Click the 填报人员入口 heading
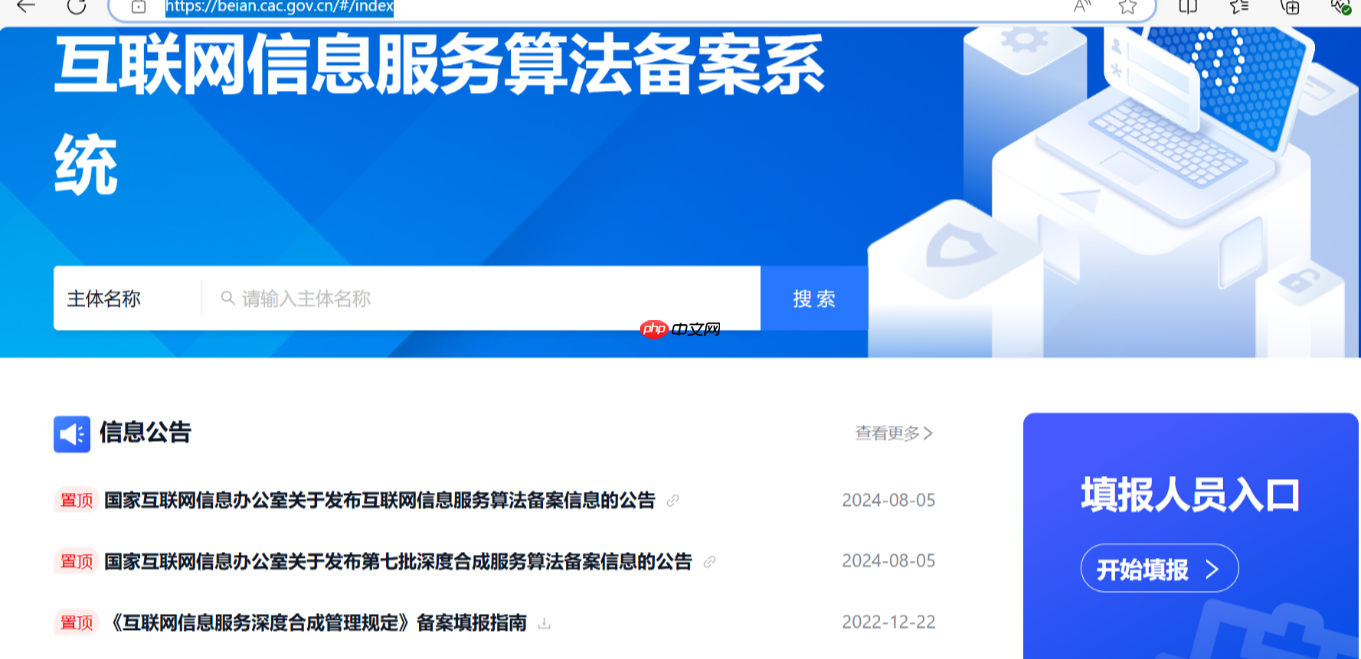The height and width of the screenshot is (659, 1361). [1190, 496]
